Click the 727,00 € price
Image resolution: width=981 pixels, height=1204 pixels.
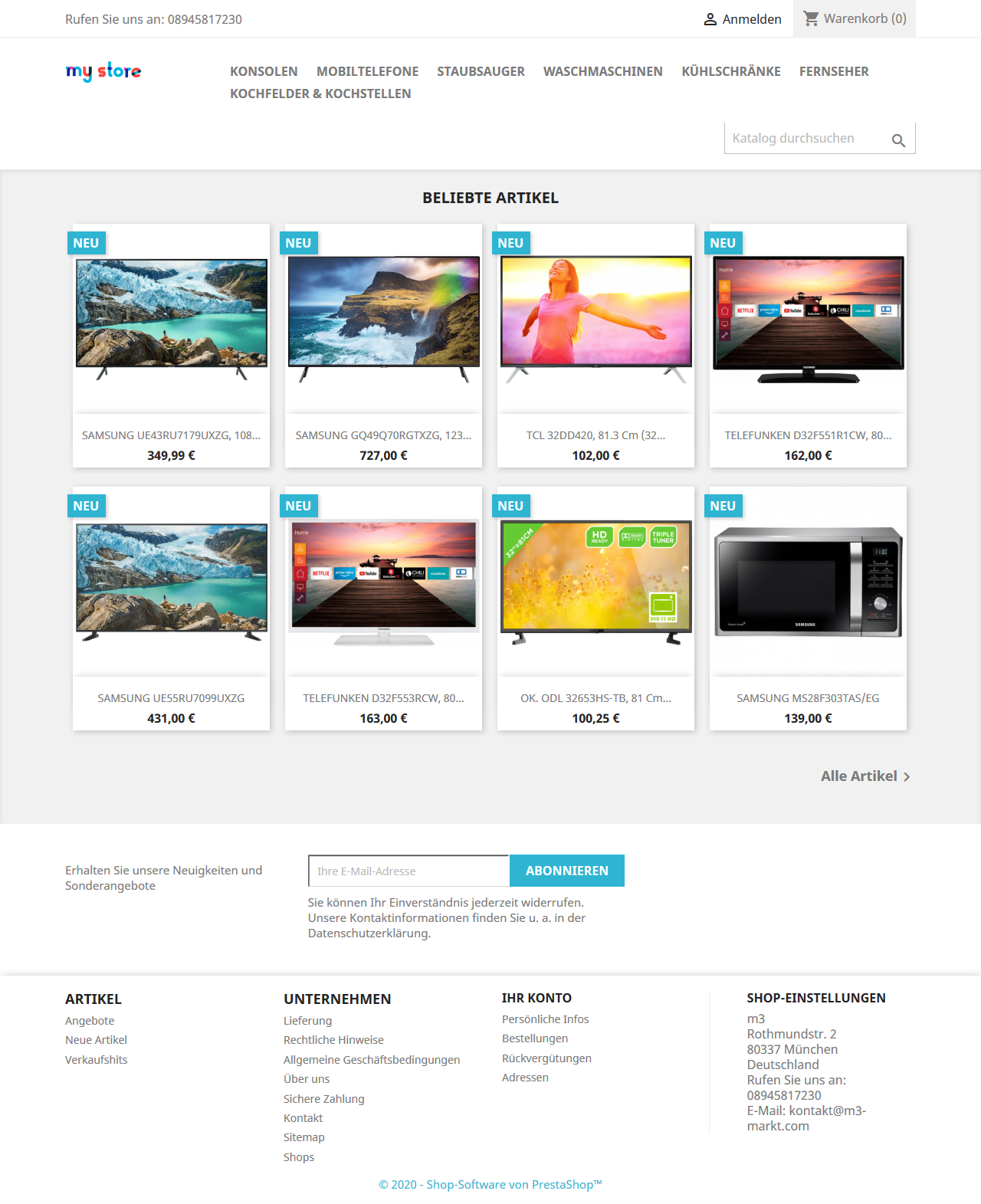(x=383, y=455)
